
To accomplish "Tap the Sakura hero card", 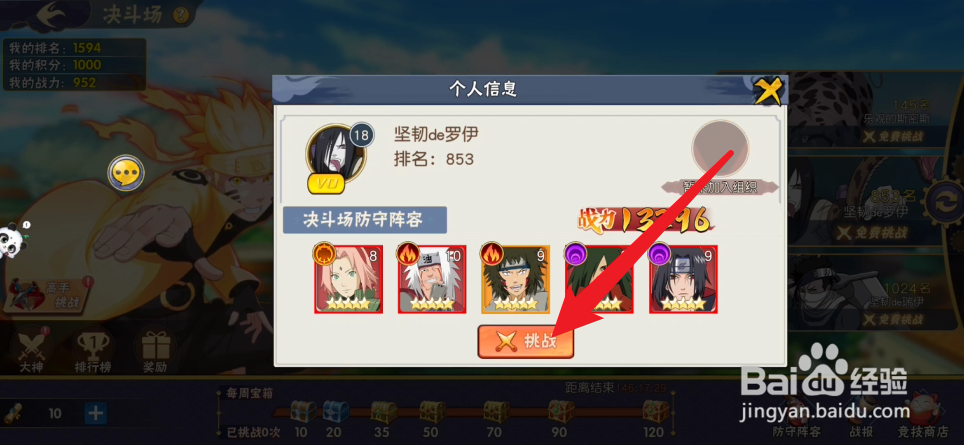I will click(349, 279).
